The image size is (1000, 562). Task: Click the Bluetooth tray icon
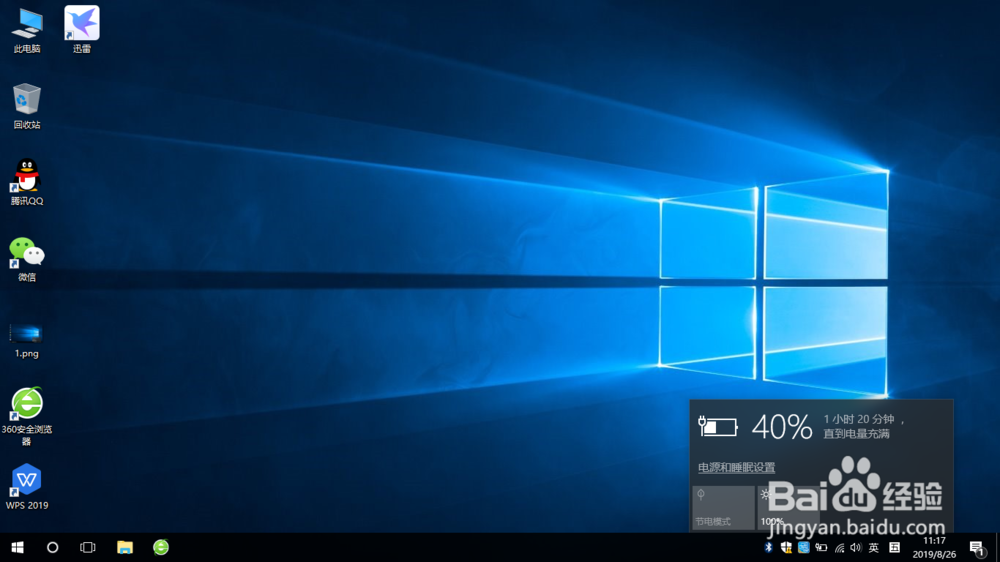click(768, 547)
